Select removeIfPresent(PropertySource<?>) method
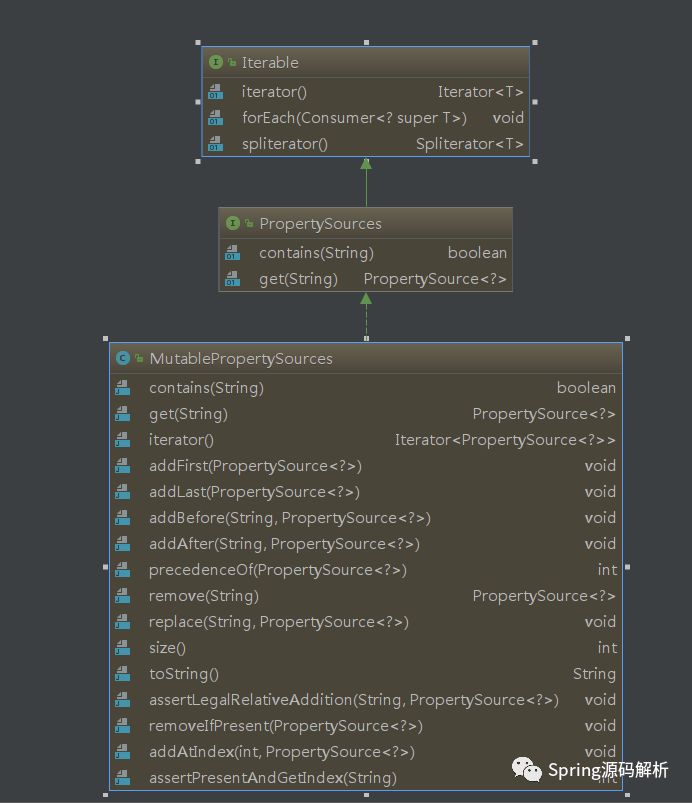This screenshot has width=692, height=803. pos(285,726)
